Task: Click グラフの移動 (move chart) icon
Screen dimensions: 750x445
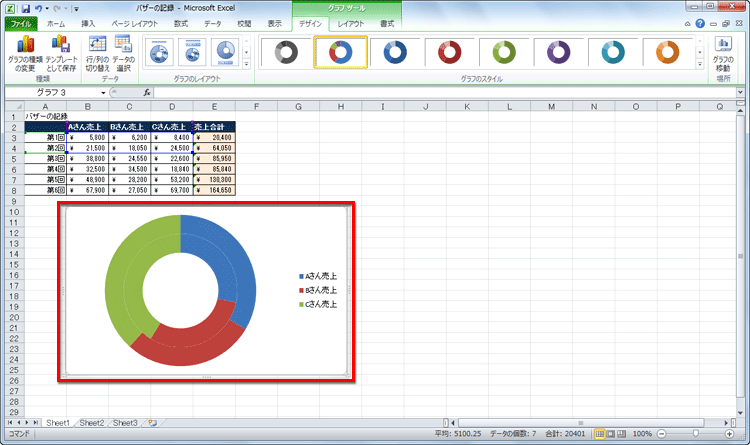Action: [722, 52]
